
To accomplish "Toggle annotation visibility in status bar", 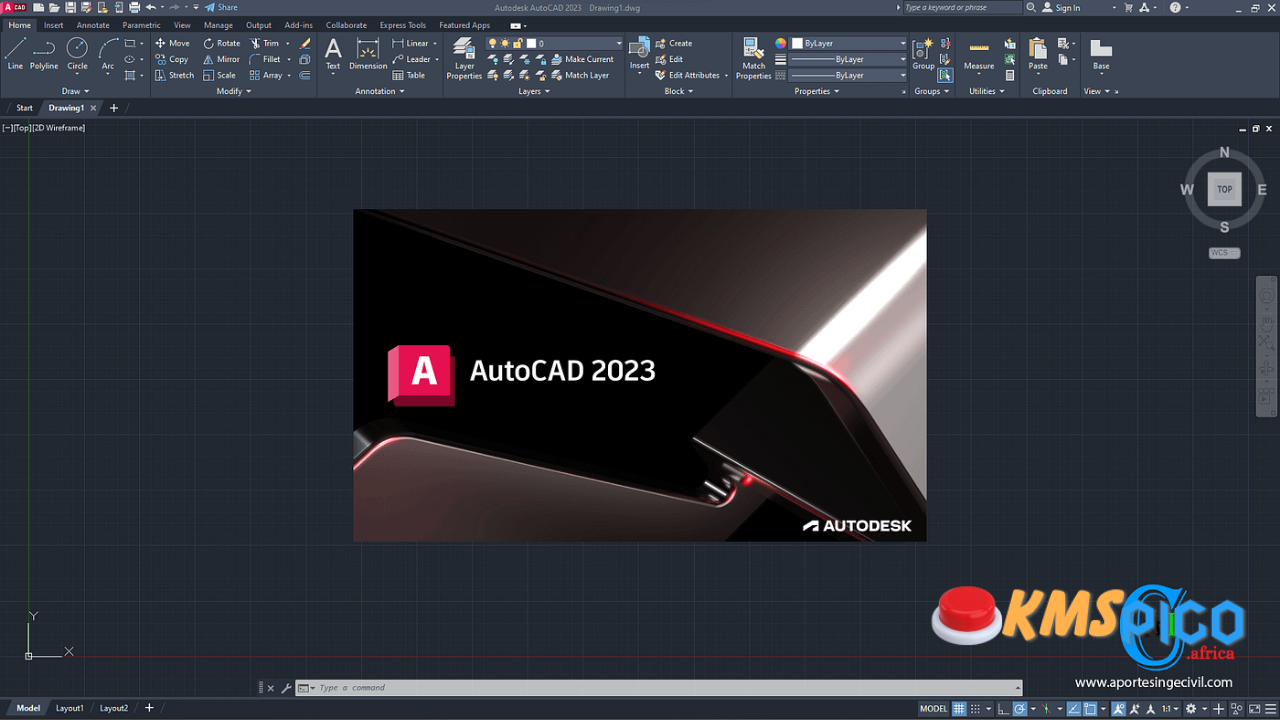I will click(x=1118, y=708).
